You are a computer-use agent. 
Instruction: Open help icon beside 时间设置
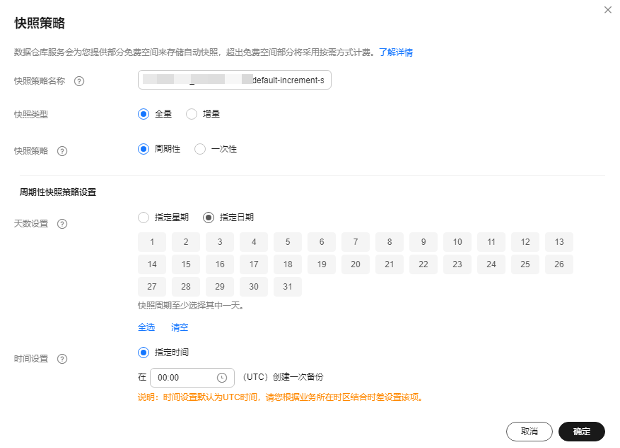tap(62, 359)
